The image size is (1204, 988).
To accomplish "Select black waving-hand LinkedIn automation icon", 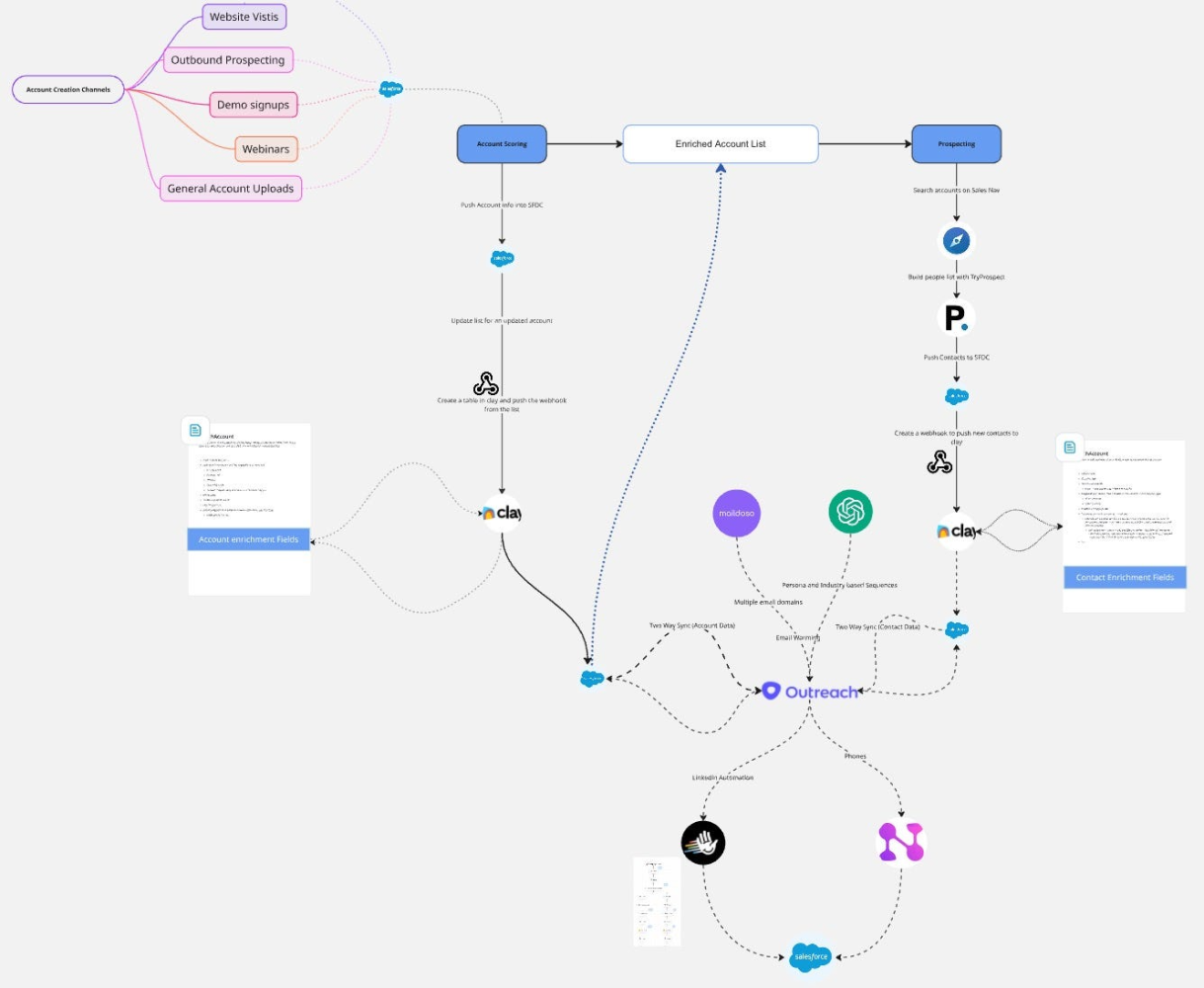I will (703, 843).
